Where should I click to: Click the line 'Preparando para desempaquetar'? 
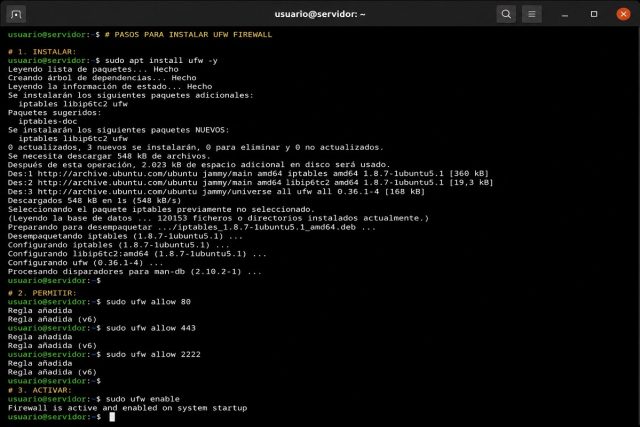192,227
